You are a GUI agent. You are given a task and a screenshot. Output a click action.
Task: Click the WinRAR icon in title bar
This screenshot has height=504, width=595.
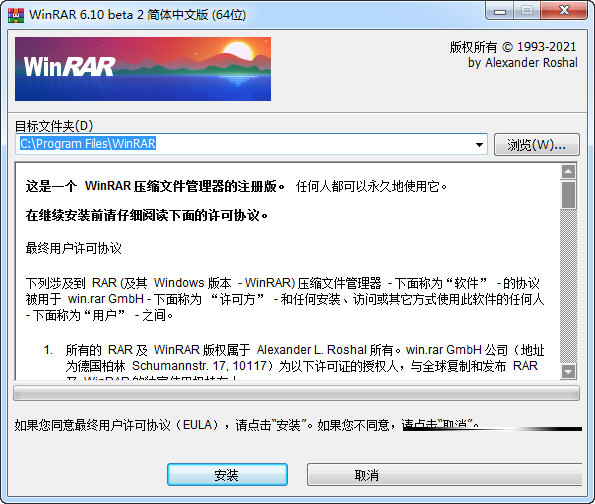(x=16, y=15)
